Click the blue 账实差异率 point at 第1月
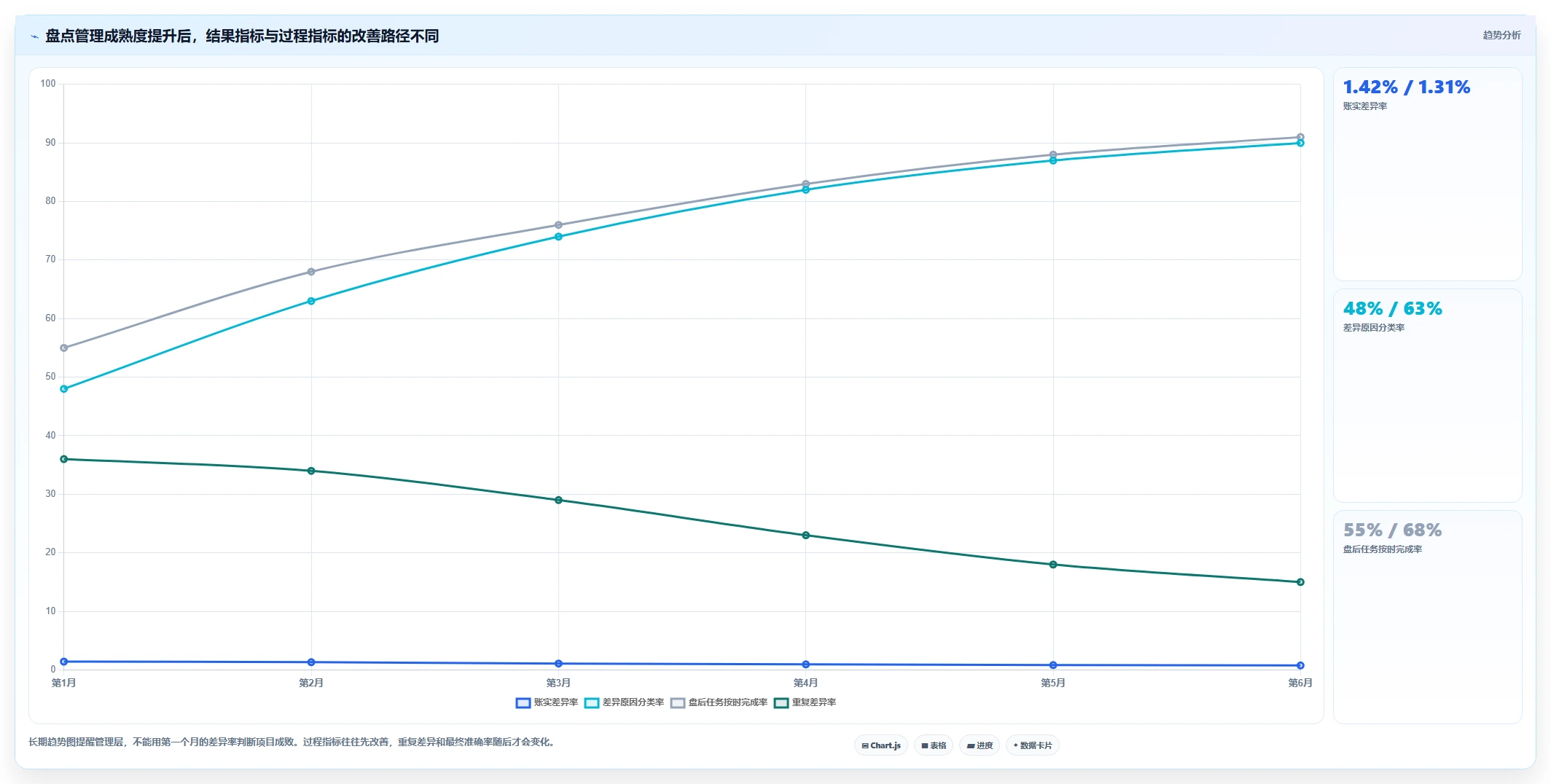The image size is (1551, 784). pyautogui.click(x=64, y=662)
